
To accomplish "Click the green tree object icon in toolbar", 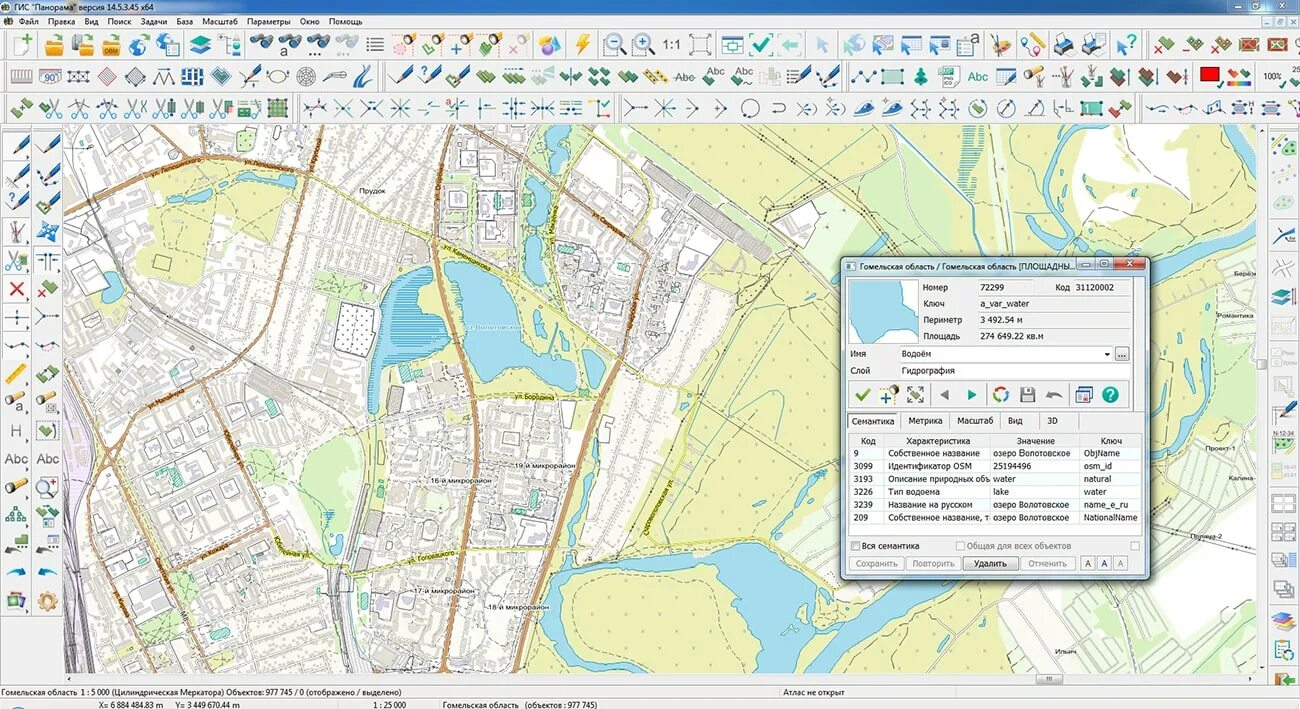I will coord(920,76).
